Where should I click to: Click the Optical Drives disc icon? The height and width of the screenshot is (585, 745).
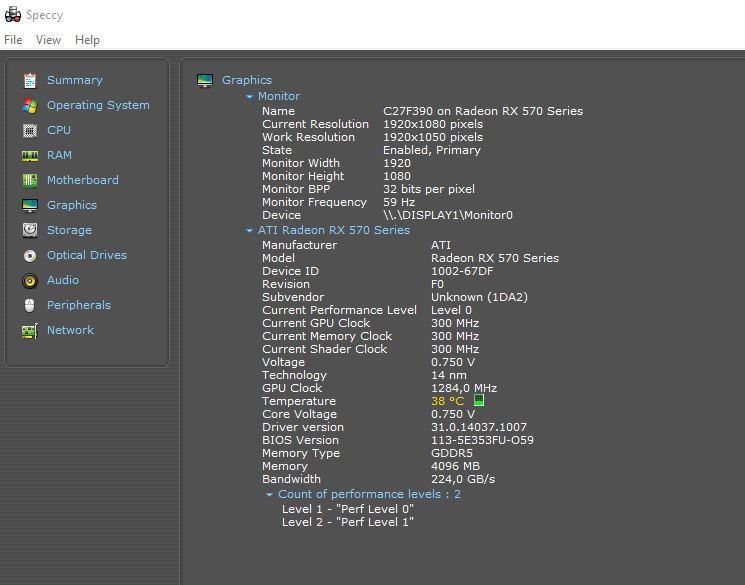[x=30, y=256]
